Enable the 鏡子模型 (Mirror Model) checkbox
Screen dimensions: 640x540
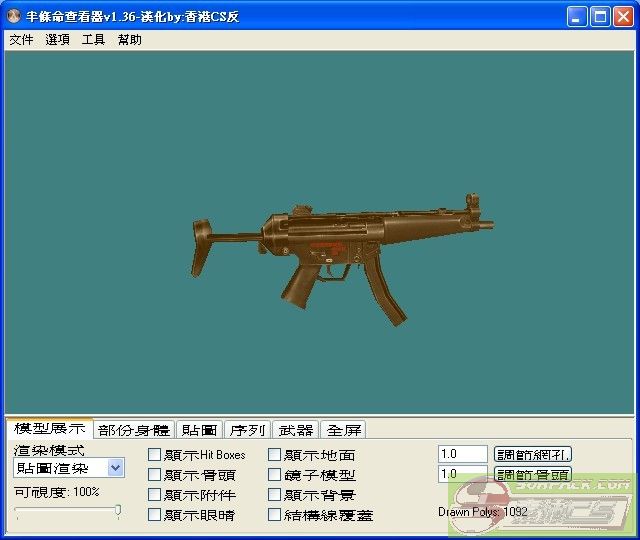click(x=275, y=475)
